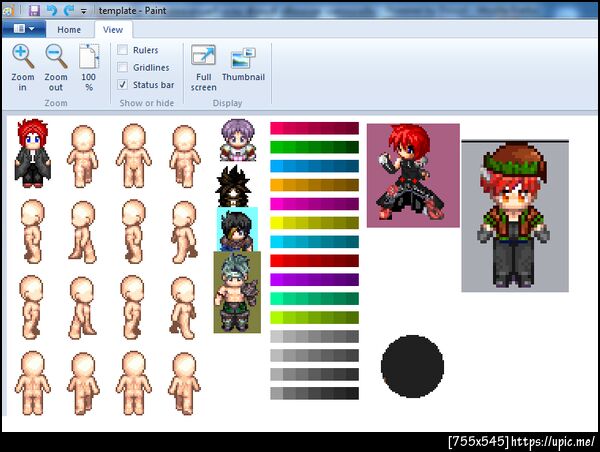Enable the Rulers checkbox

tap(122, 50)
